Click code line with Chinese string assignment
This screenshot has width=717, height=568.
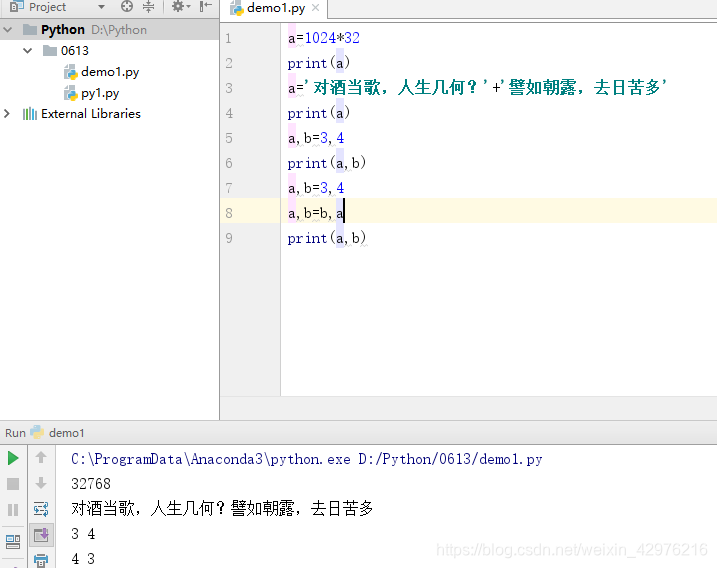coord(477,87)
